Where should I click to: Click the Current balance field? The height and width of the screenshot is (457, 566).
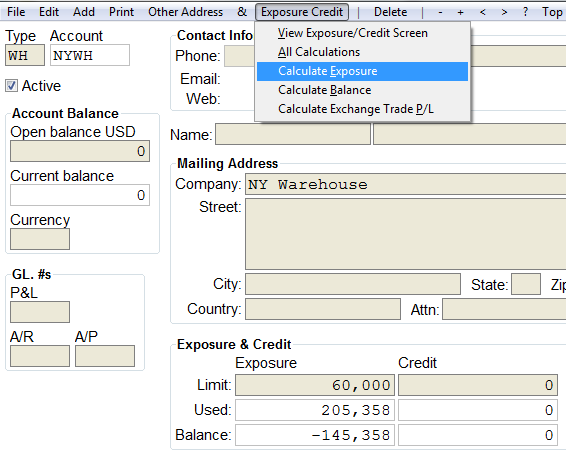click(80, 195)
